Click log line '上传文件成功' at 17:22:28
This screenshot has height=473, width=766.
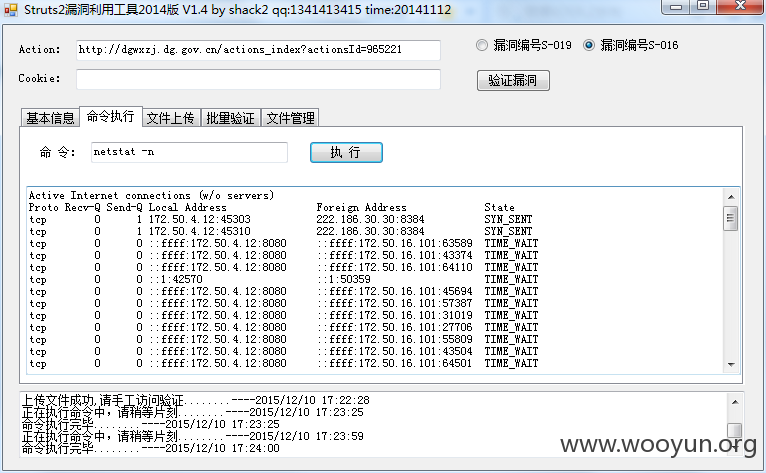196,400
